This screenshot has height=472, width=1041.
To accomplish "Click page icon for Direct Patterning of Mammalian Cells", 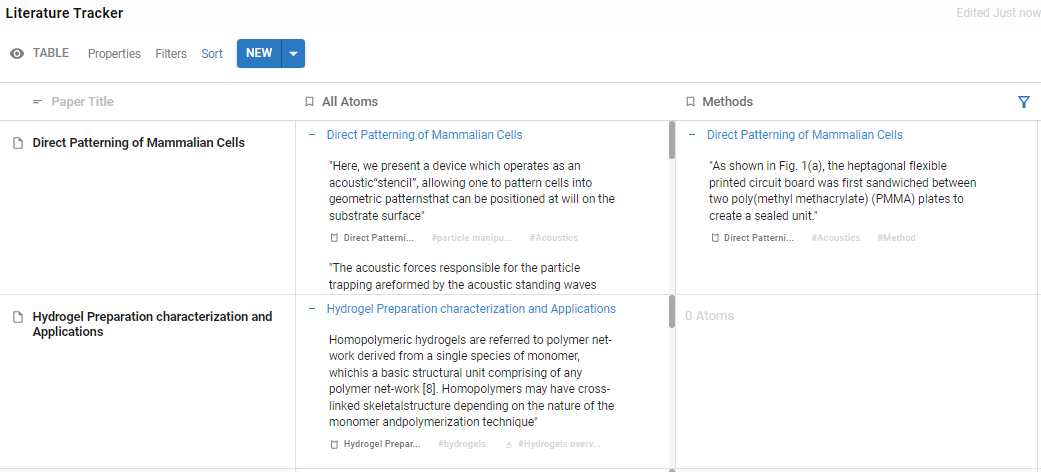I will pos(17,143).
